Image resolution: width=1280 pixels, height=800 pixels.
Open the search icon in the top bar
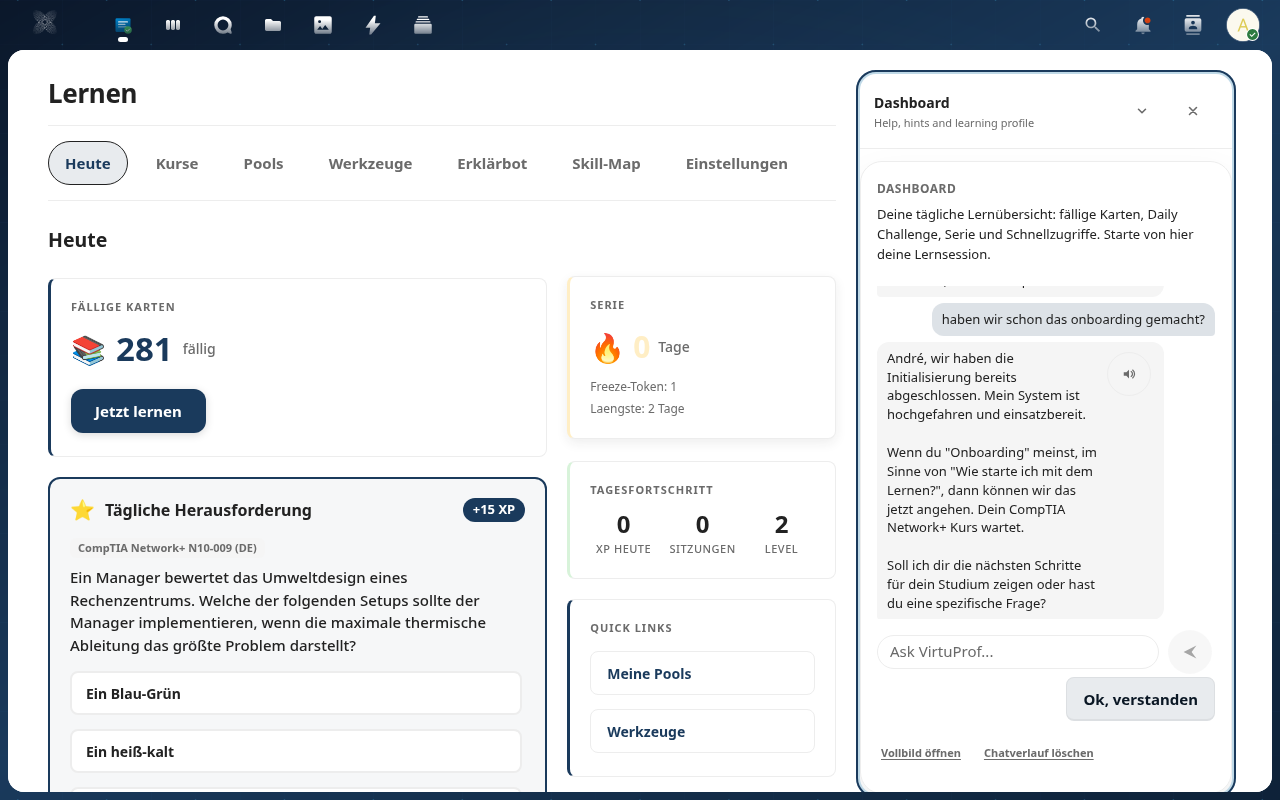[1092, 24]
